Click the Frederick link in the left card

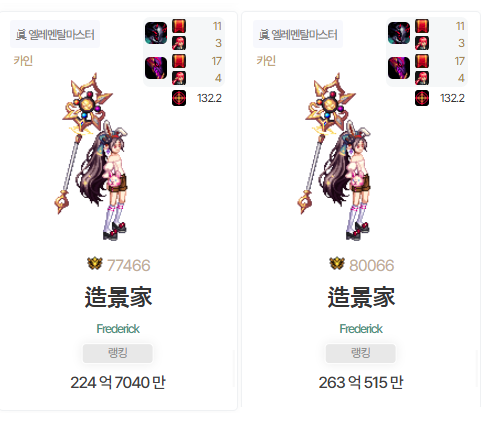(118, 329)
